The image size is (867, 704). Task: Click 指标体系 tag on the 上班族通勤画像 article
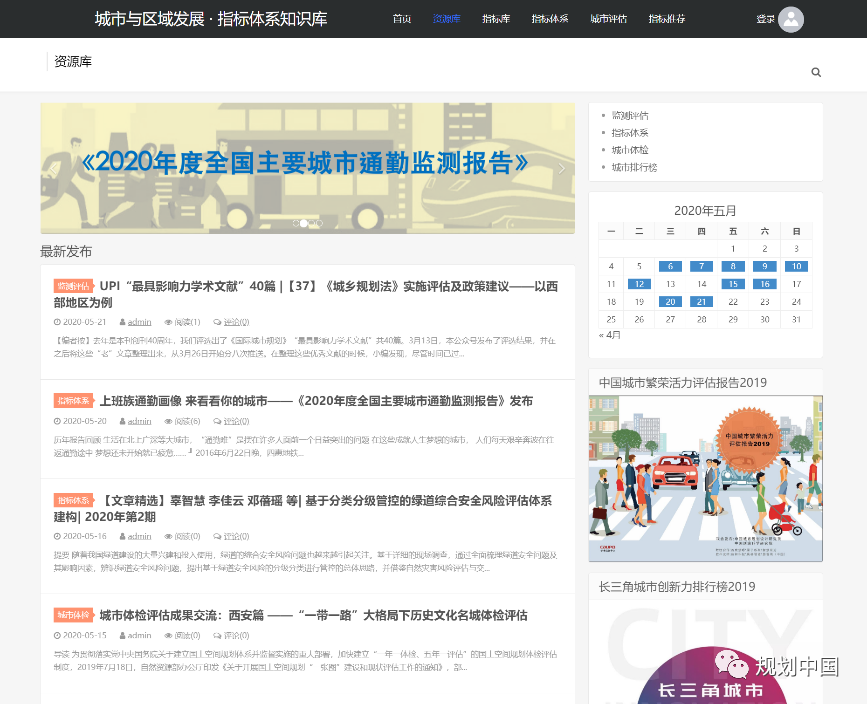[74, 401]
